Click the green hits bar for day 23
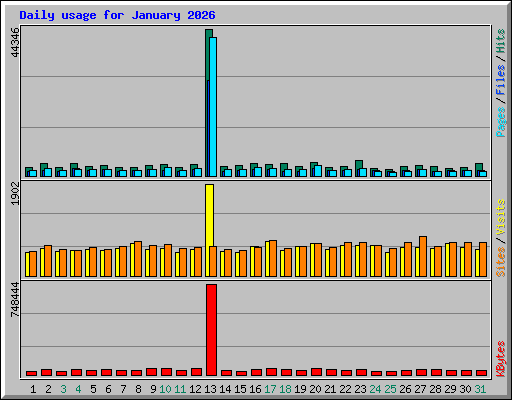Screen dimensions: 512x400 click(x=359, y=164)
